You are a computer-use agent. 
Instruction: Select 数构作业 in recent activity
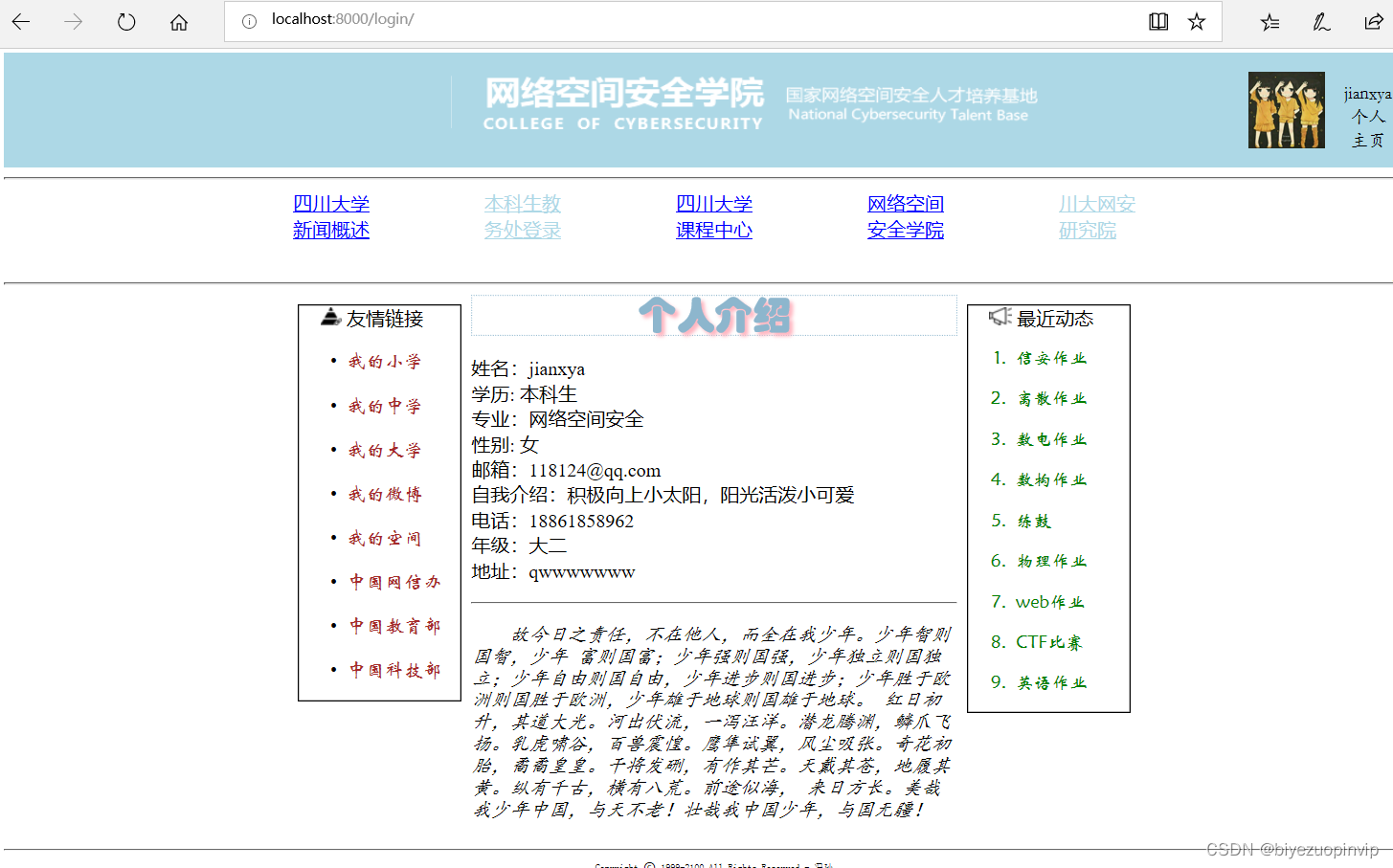click(1052, 479)
